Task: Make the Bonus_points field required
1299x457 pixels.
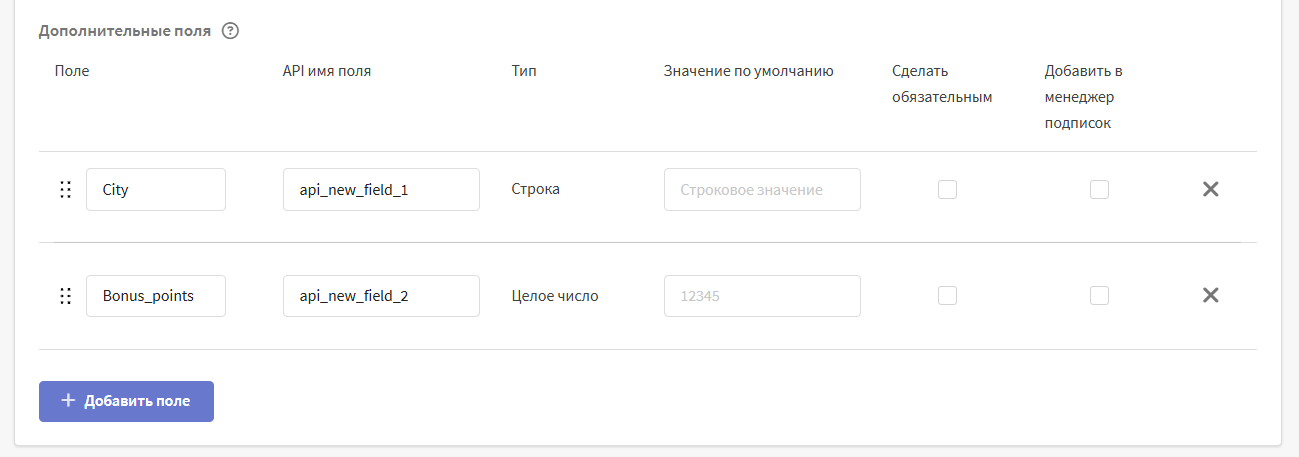Action: 947,296
